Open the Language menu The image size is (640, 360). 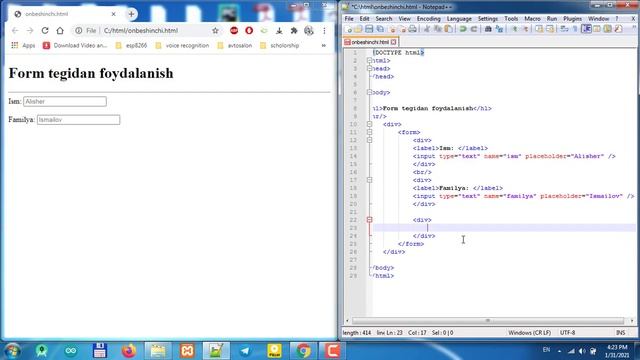point(459,19)
